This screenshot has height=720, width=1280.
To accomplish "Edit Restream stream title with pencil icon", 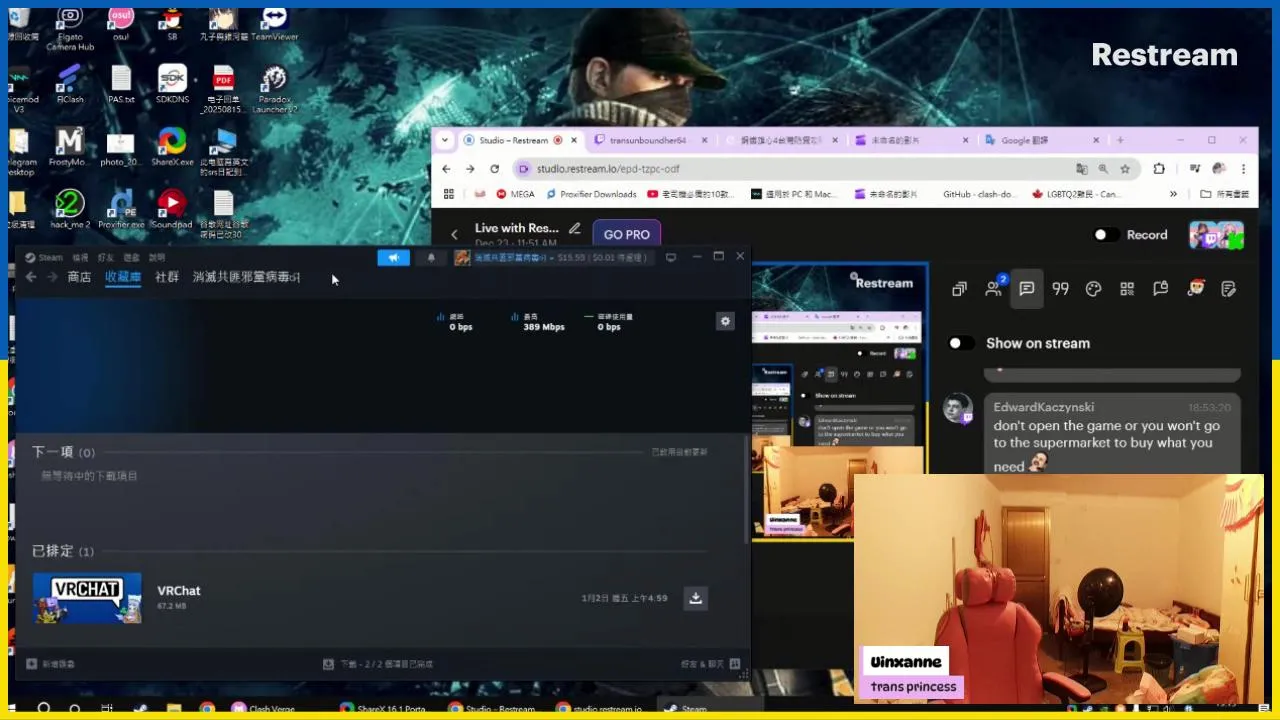I will click(575, 229).
